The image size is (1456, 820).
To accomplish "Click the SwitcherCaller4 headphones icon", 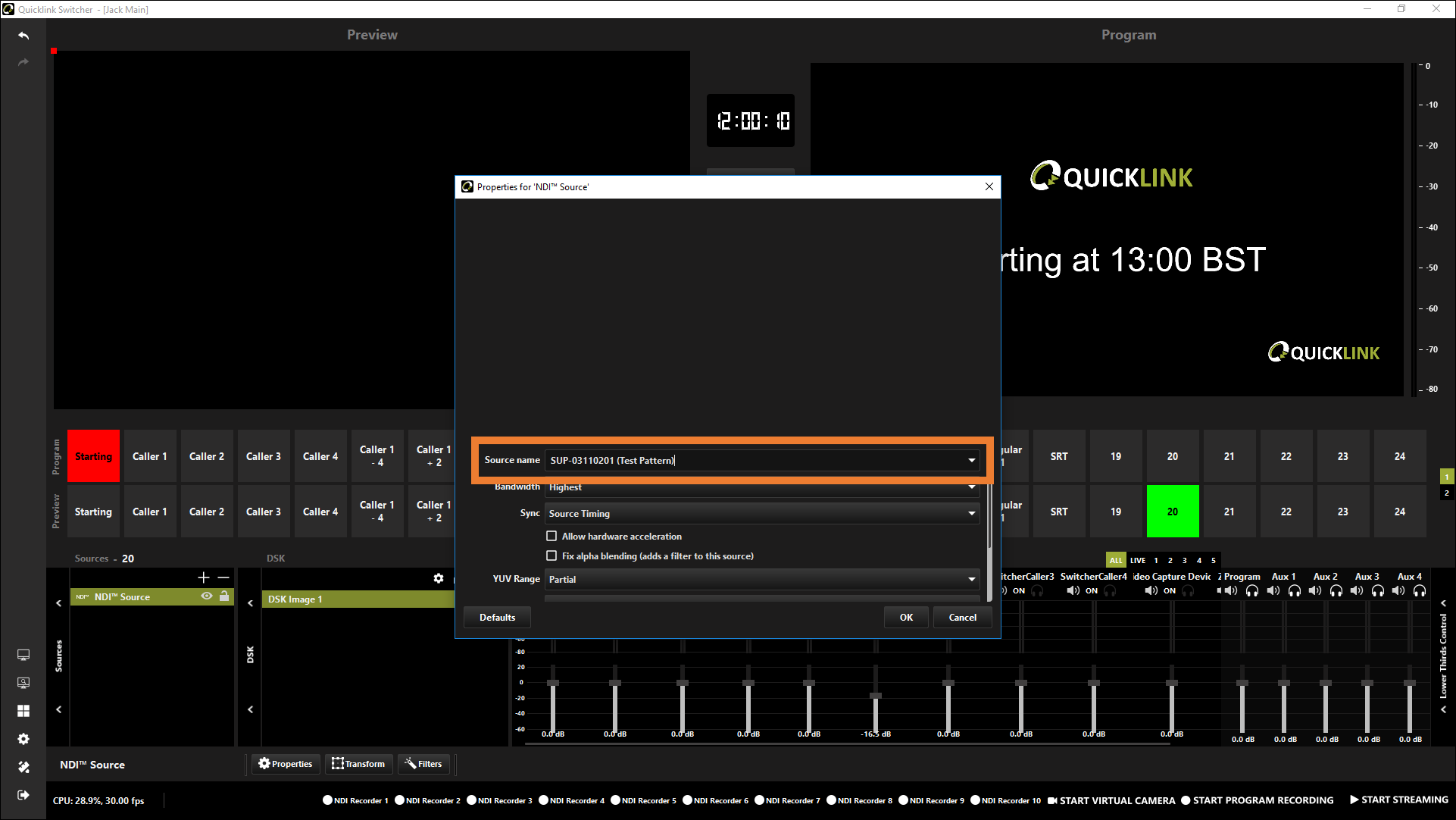I will point(1110,590).
